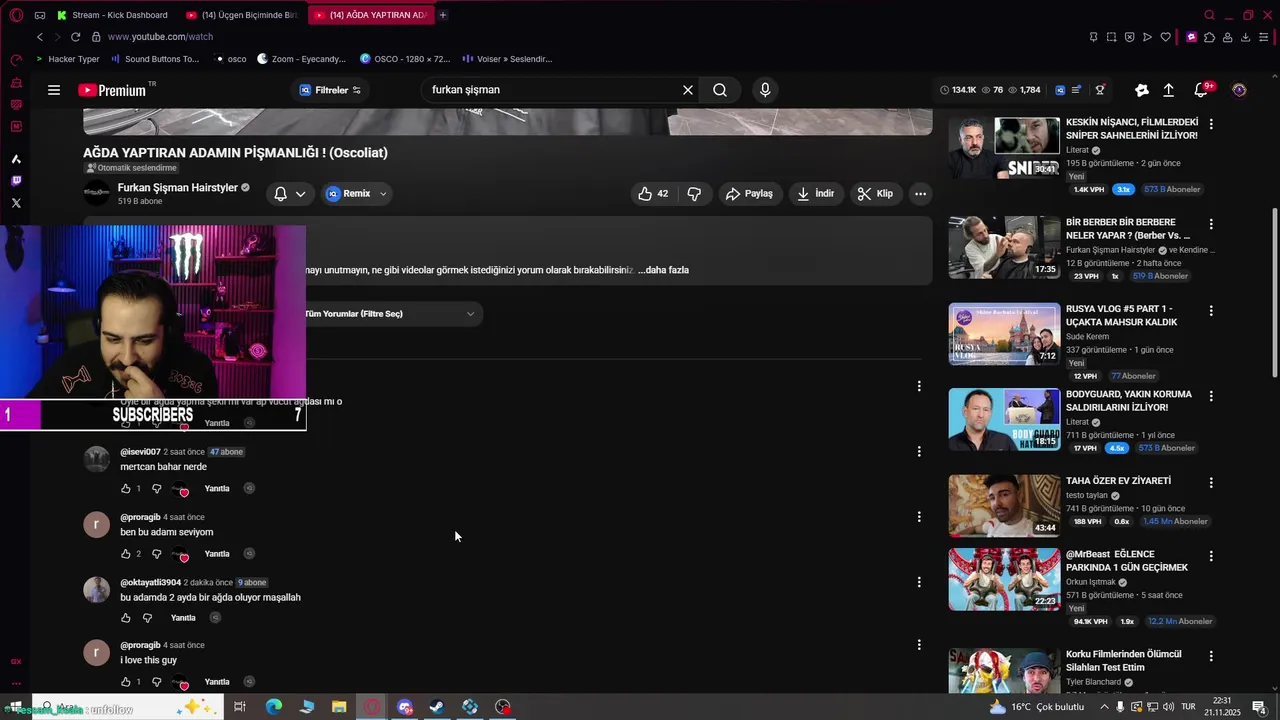Open a new browser tab with plus
This screenshot has width=1280, height=720.
point(443,15)
